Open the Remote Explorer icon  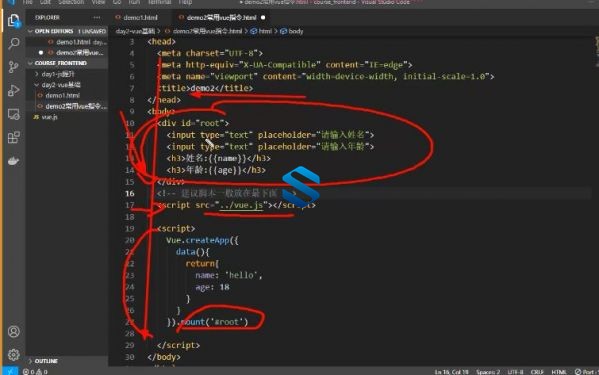pyautogui.click(x=14, y=114)
